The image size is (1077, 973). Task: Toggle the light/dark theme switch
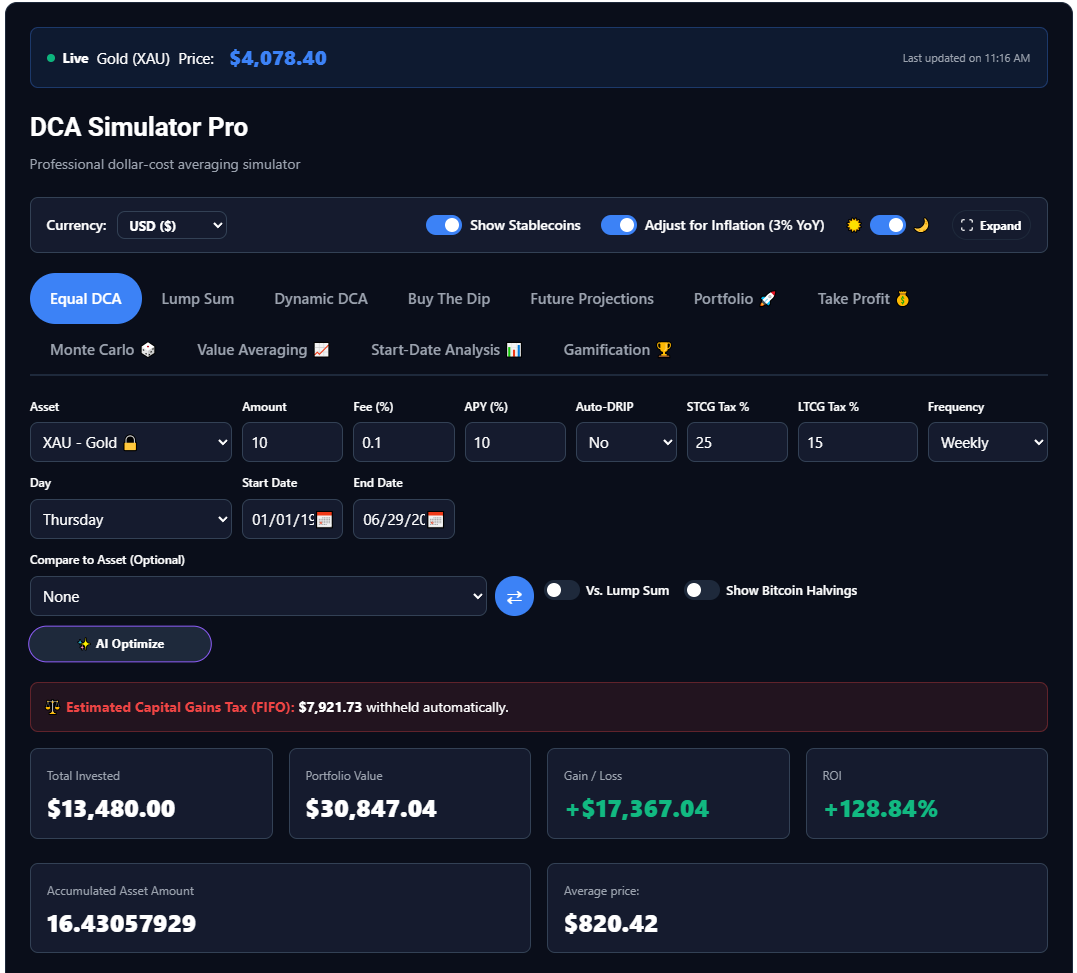[887, 225]
